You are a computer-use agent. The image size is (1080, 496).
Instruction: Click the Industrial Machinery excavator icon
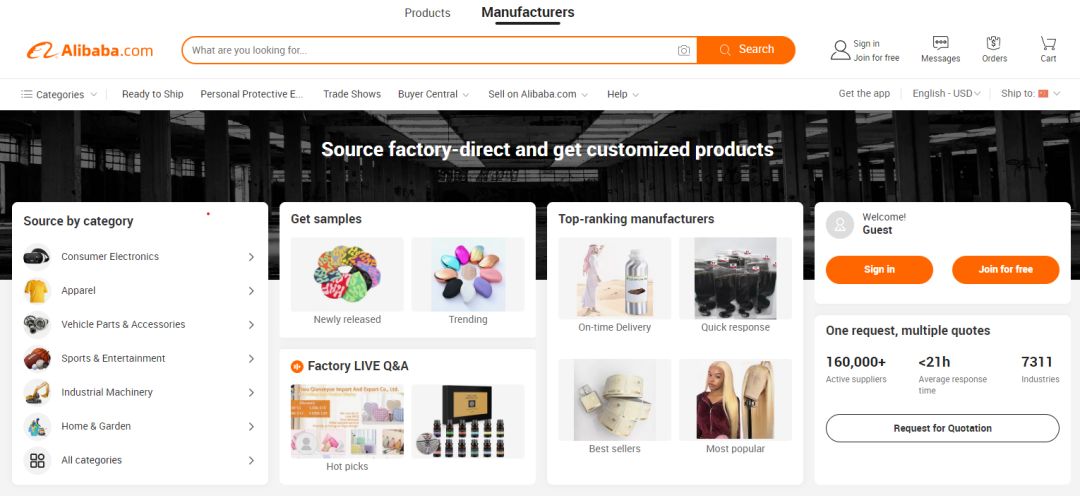[37, 393]
